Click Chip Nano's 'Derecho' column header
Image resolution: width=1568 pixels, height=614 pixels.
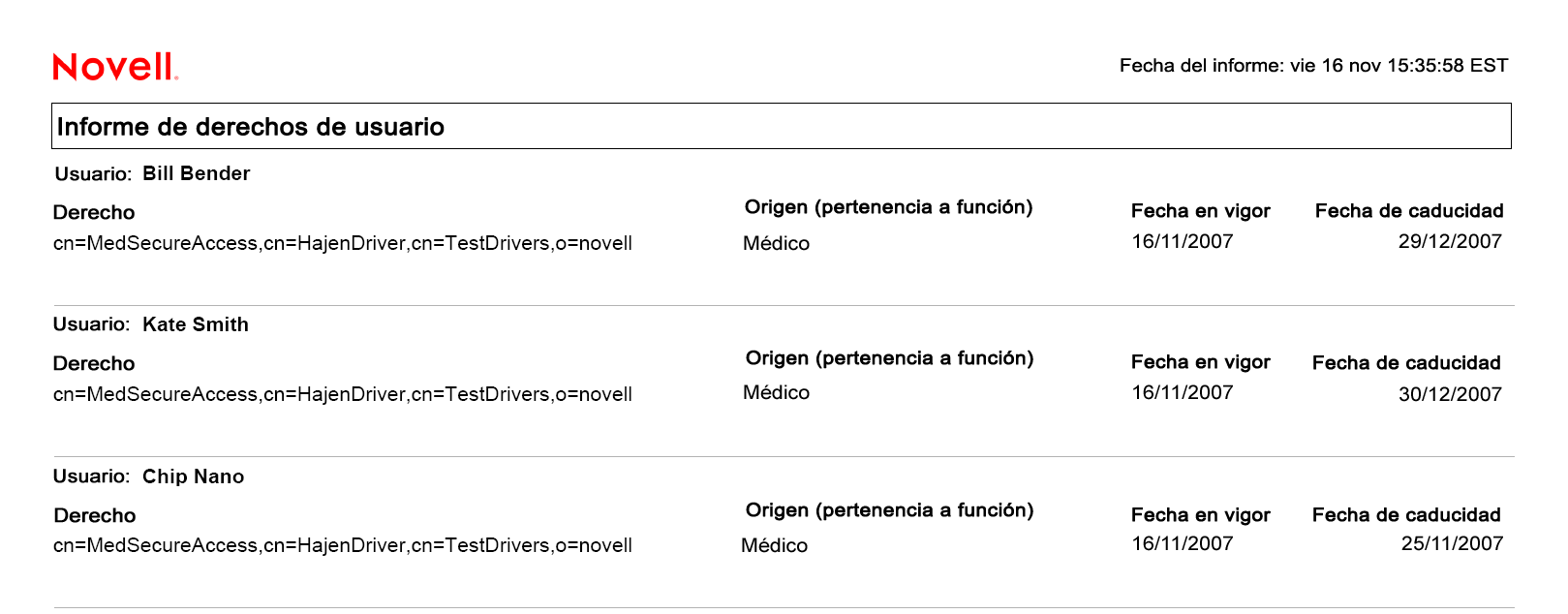point(94,516)
